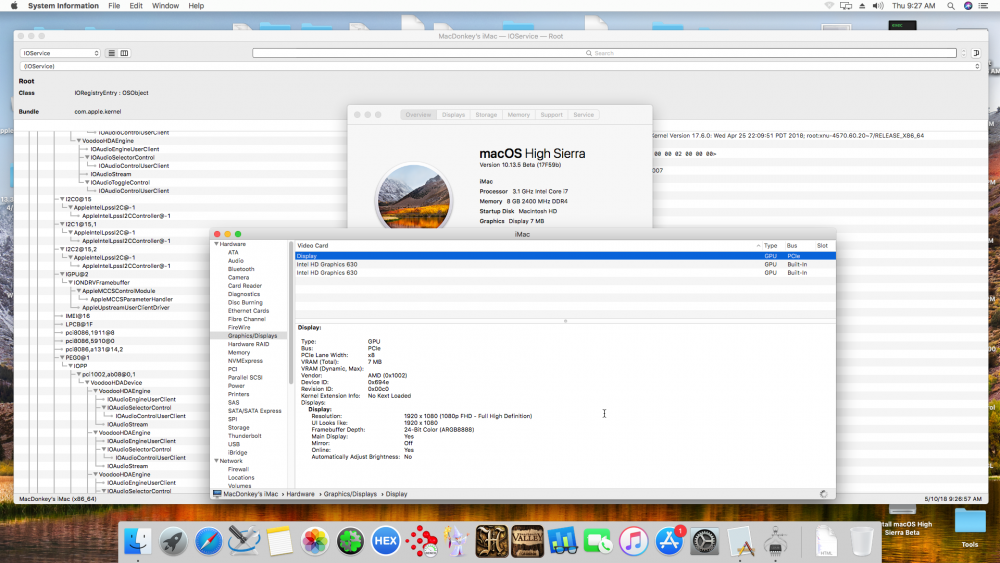1000x563 pixels.
Task: Switch to Support tab in About This Mac
Action: coord(552,115)
